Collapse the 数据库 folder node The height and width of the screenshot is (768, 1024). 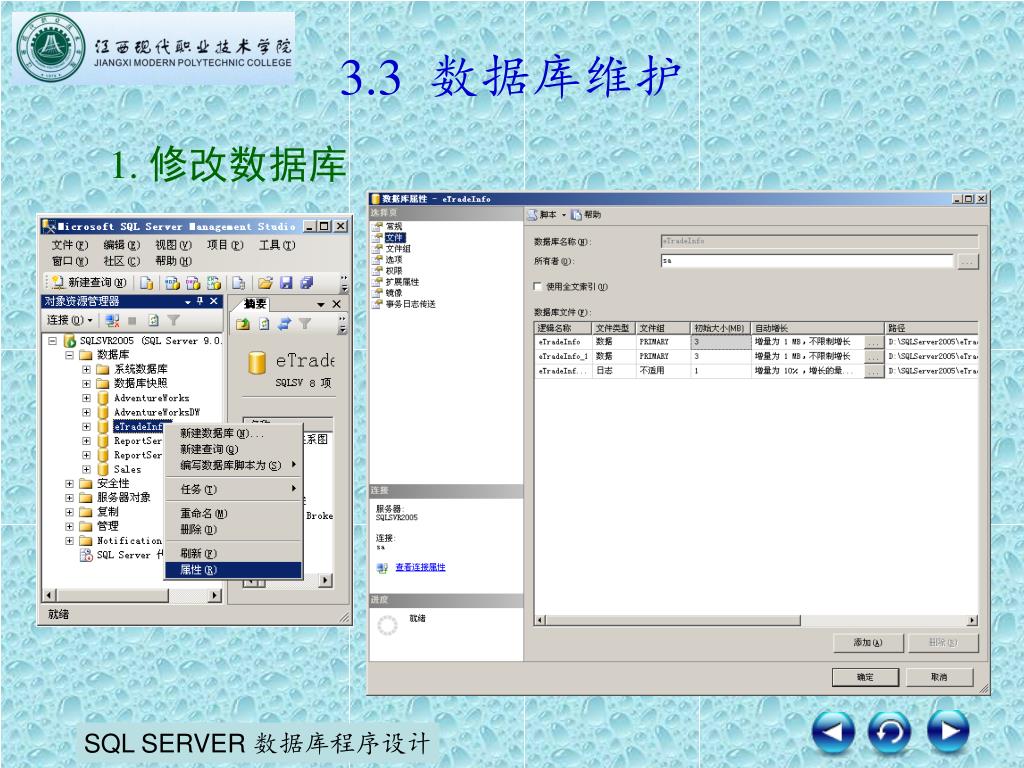69,355
